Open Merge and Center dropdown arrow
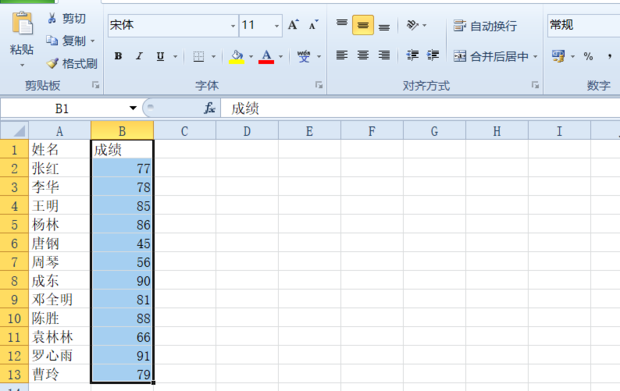 click(x=535, y=57)
